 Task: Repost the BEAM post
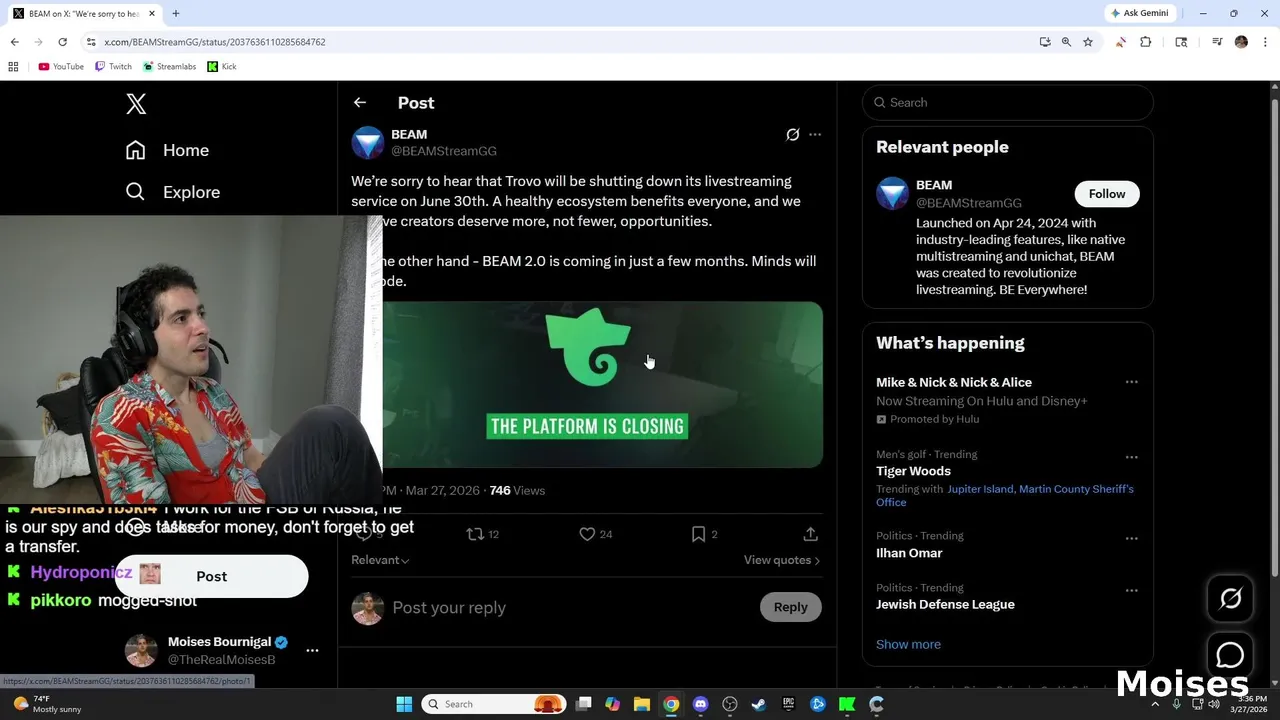pos(482,534)
